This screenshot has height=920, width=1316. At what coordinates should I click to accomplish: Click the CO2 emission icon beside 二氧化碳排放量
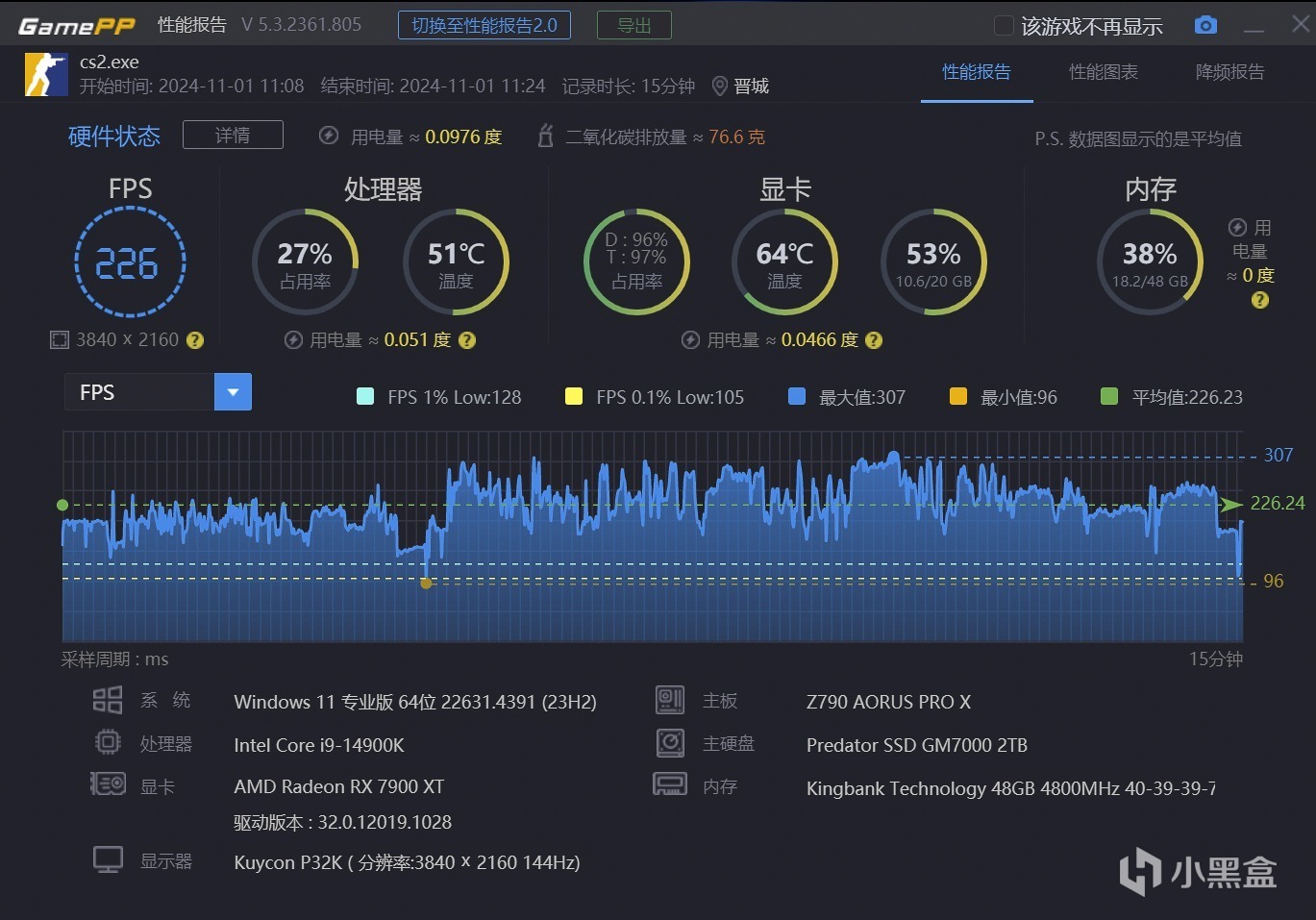pos(545,136)
